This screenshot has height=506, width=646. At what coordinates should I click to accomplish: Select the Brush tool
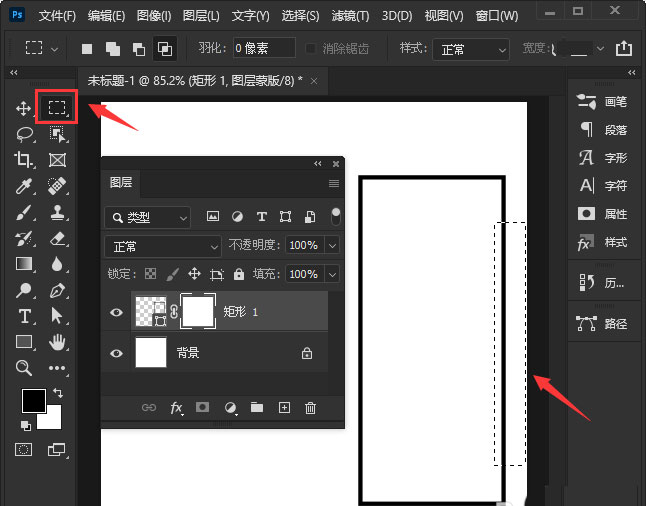pos(23,213)
